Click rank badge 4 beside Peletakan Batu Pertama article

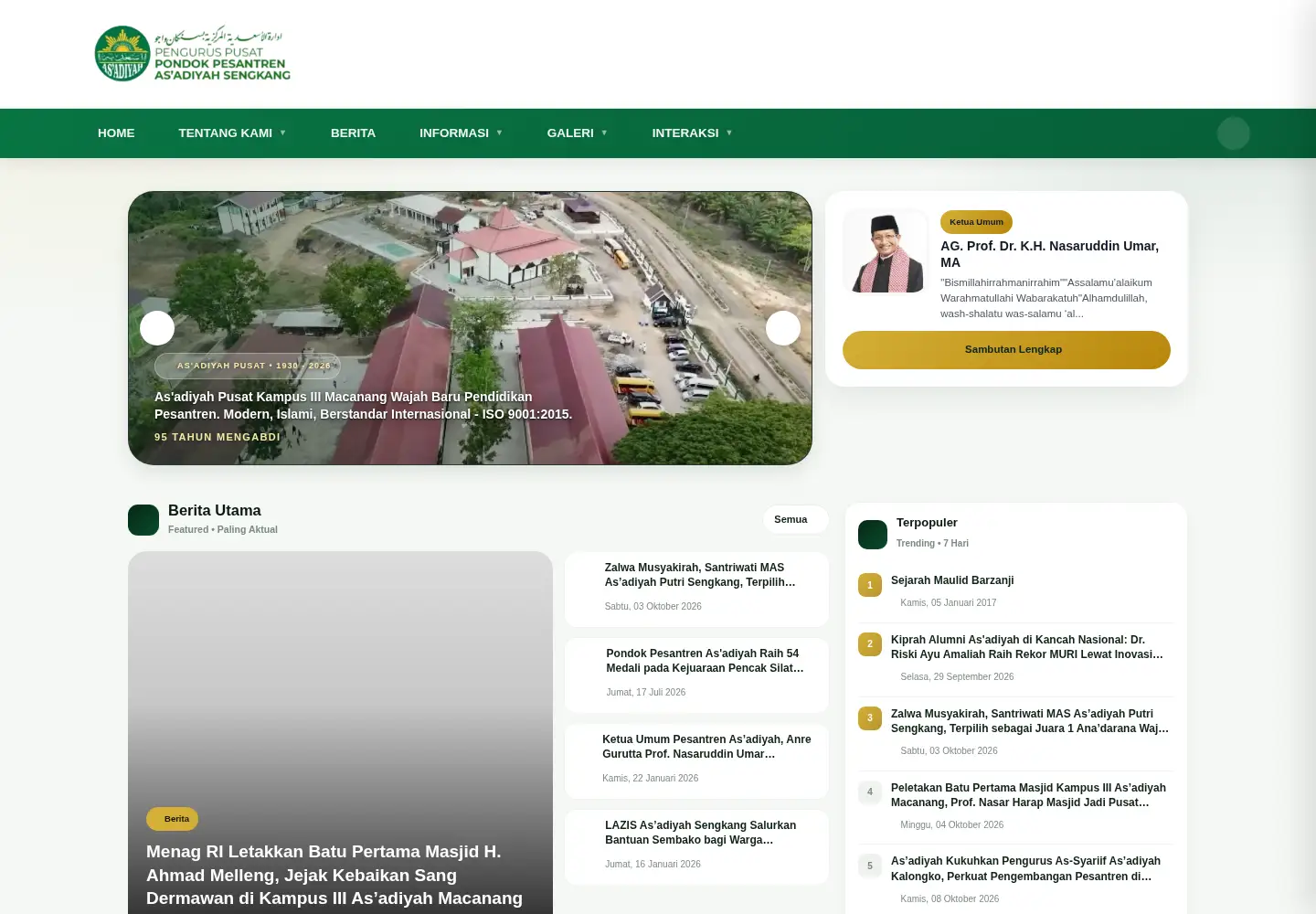870,792
